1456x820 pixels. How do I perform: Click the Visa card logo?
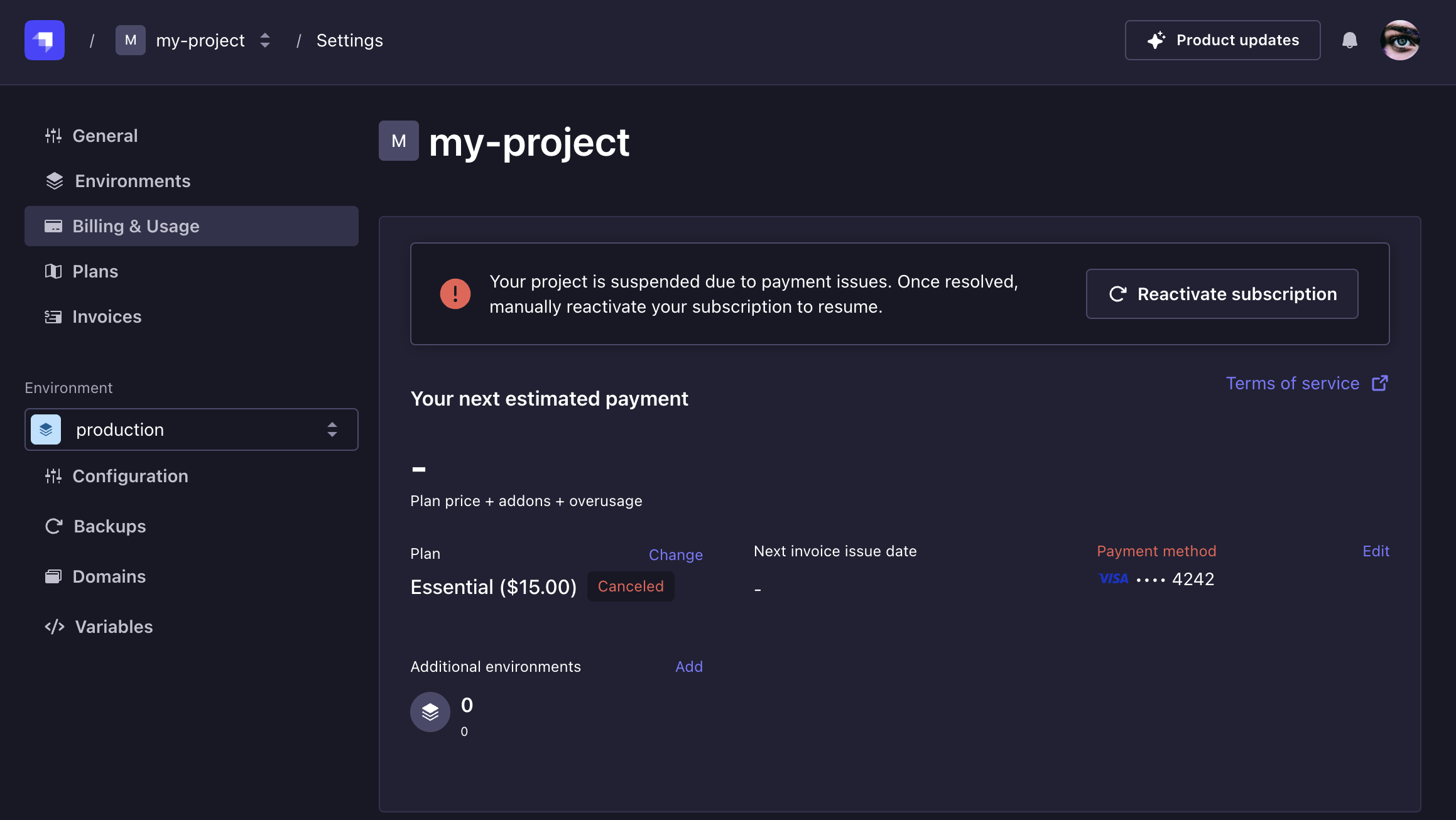click(1114, 579)
